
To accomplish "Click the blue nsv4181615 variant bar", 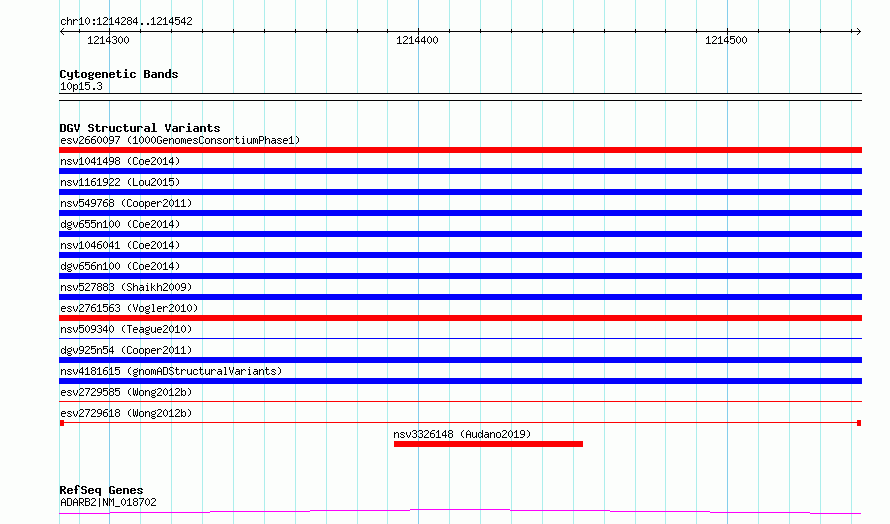I will (460, 381).
